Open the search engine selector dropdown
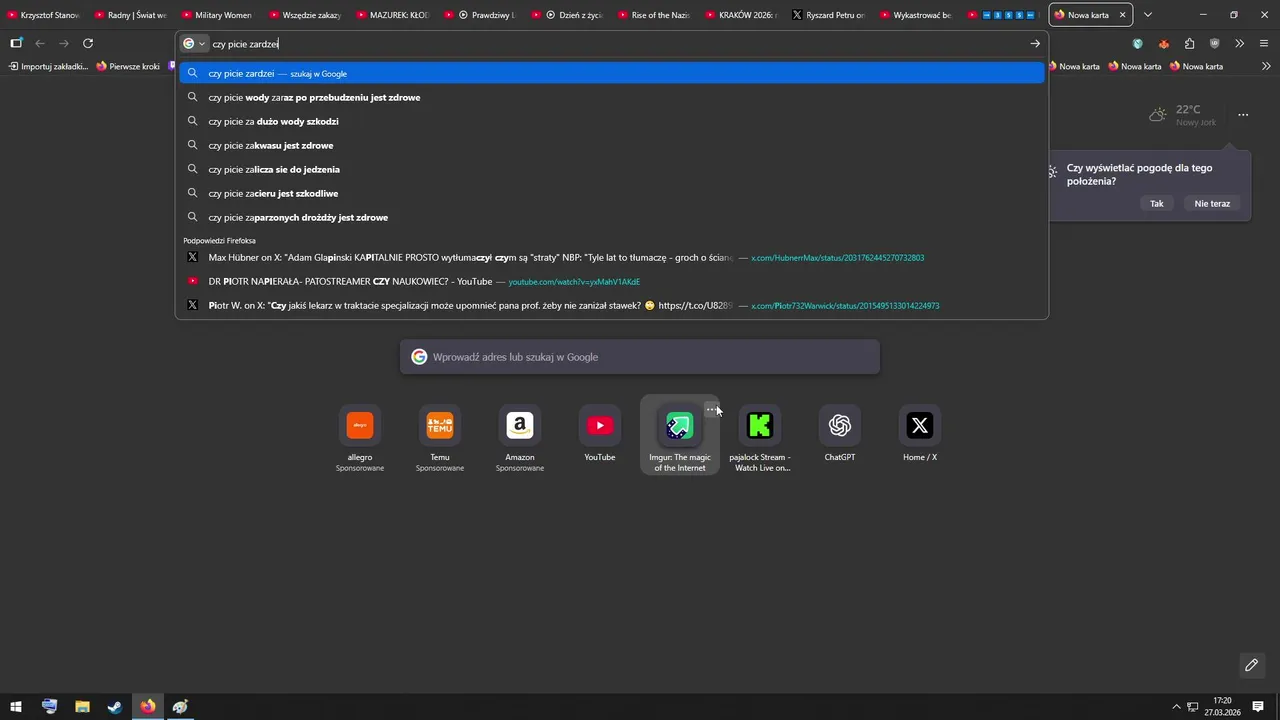The width and height of the screenshot is (1280, 720). [x=194, y=44]
